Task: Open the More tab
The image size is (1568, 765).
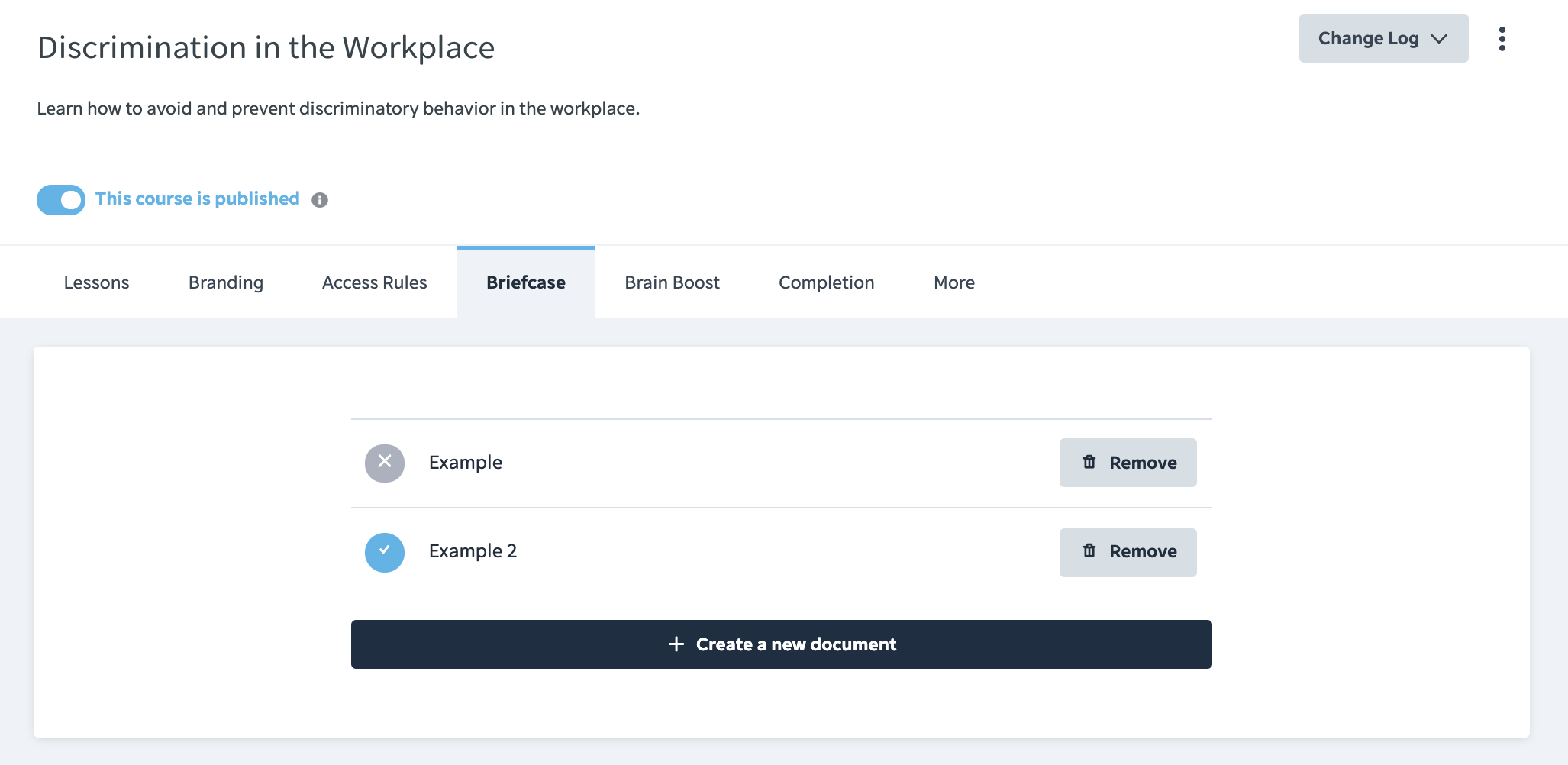Action: coord(954,282)
